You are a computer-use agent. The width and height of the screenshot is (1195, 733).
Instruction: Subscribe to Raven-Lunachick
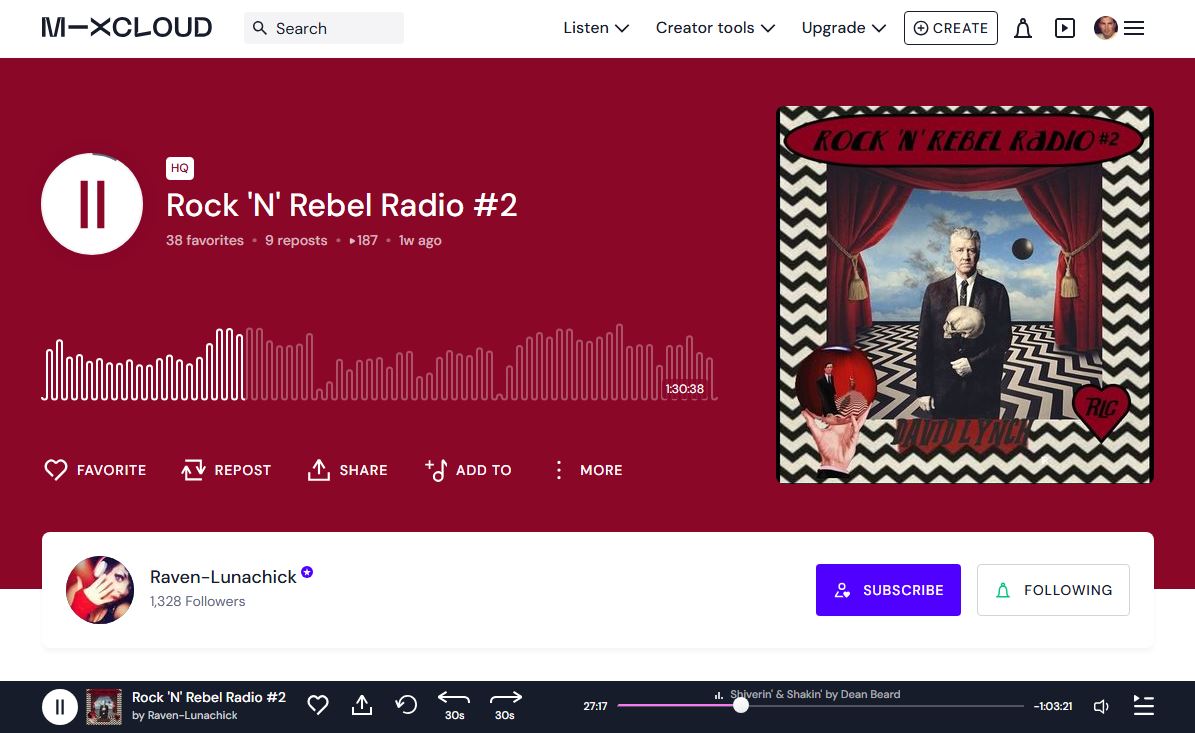click(x=888, y=590)
